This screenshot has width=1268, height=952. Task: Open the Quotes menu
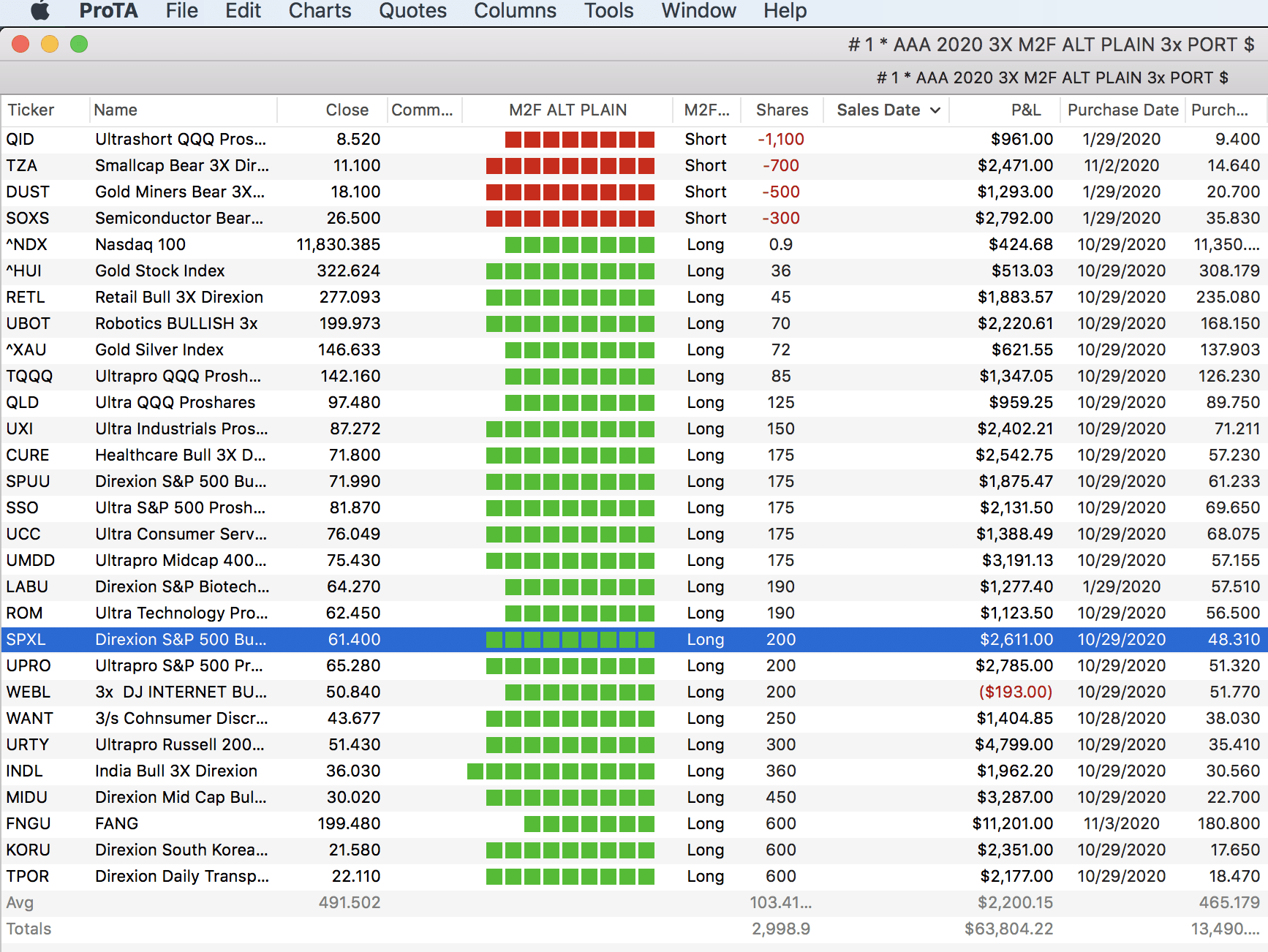pyautogui.click(x=412, y=11)
